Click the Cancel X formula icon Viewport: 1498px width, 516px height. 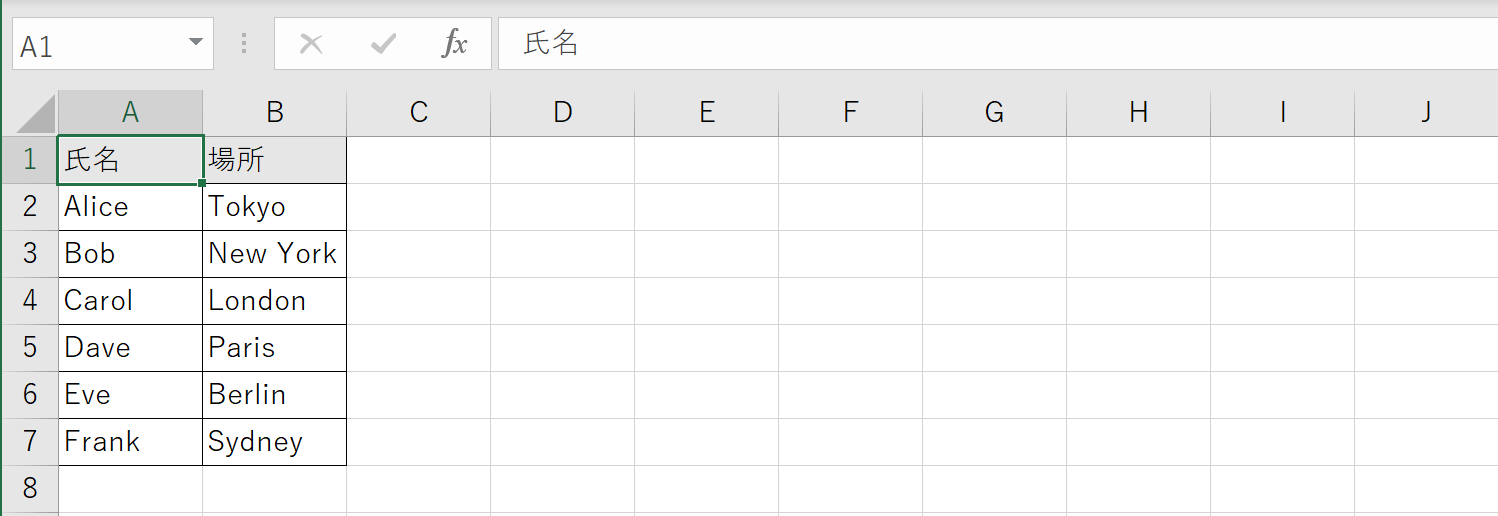tap(311, 44)
